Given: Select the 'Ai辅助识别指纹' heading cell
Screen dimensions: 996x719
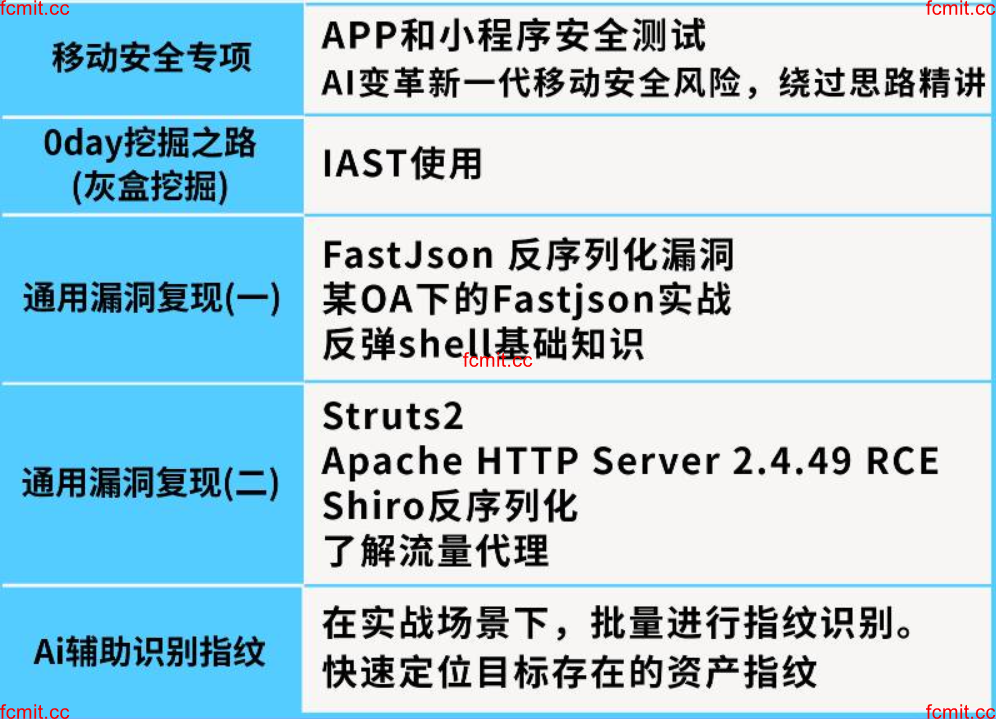Looking at the screenshot, I should pos(150,652).
